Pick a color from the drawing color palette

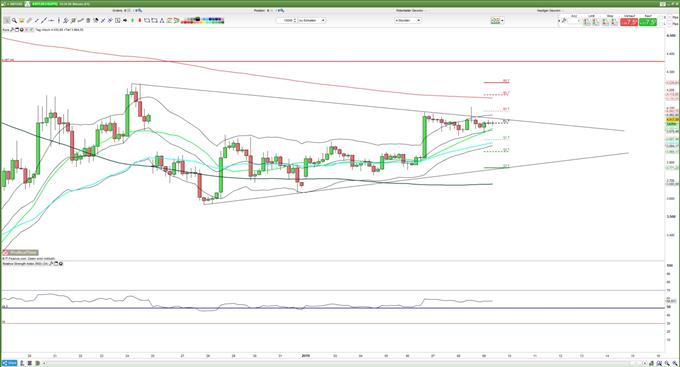click(202, 20)
